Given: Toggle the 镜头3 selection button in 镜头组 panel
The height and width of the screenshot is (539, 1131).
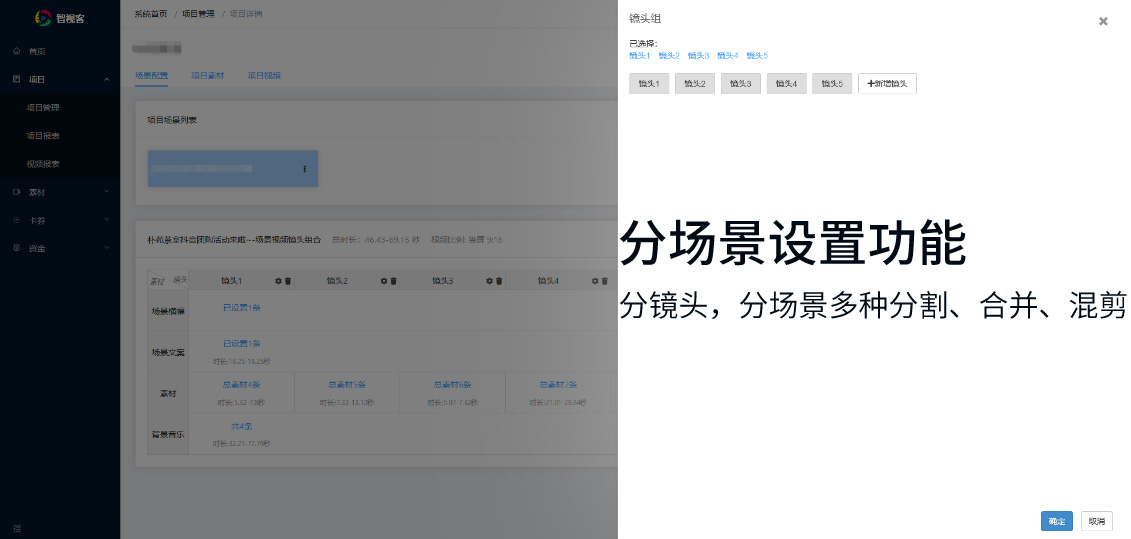Looking at the screenshot, I should click(740, 84).
